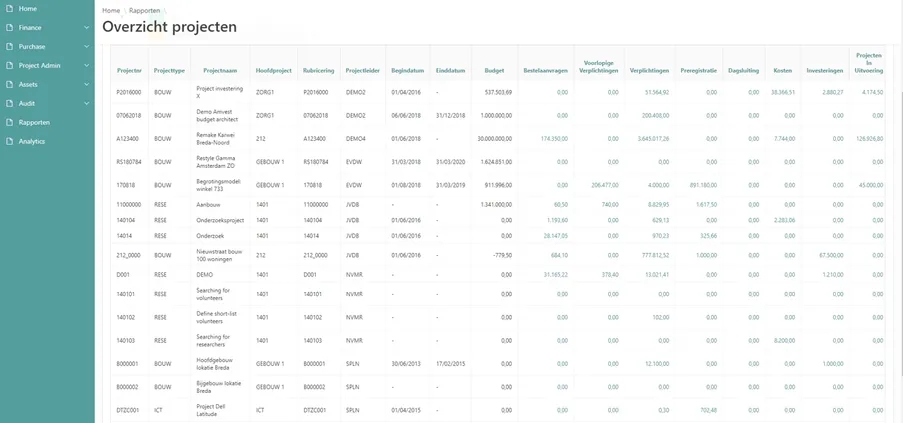The height and width of the screenshot is (423, 903).
Task: Click the Audit document icon
Action: pyautogui.click(x=9, y=104)
